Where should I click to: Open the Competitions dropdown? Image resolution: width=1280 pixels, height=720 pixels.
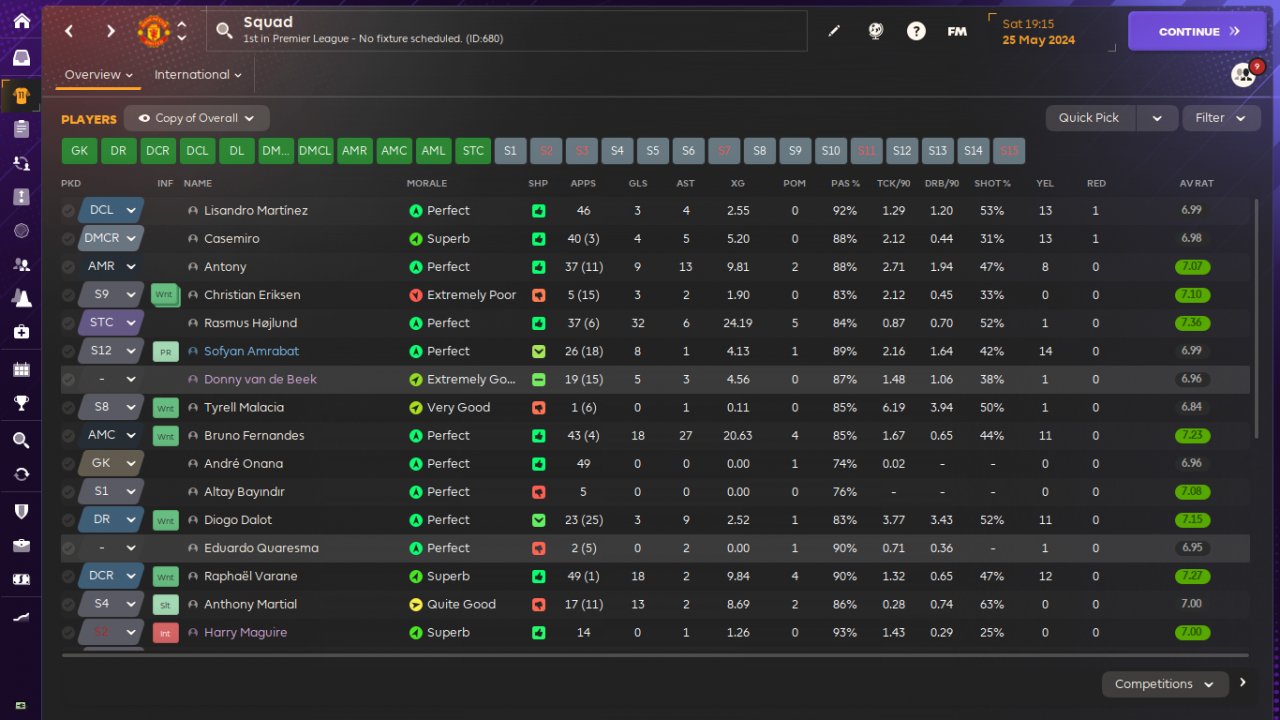pos(1164,684)
